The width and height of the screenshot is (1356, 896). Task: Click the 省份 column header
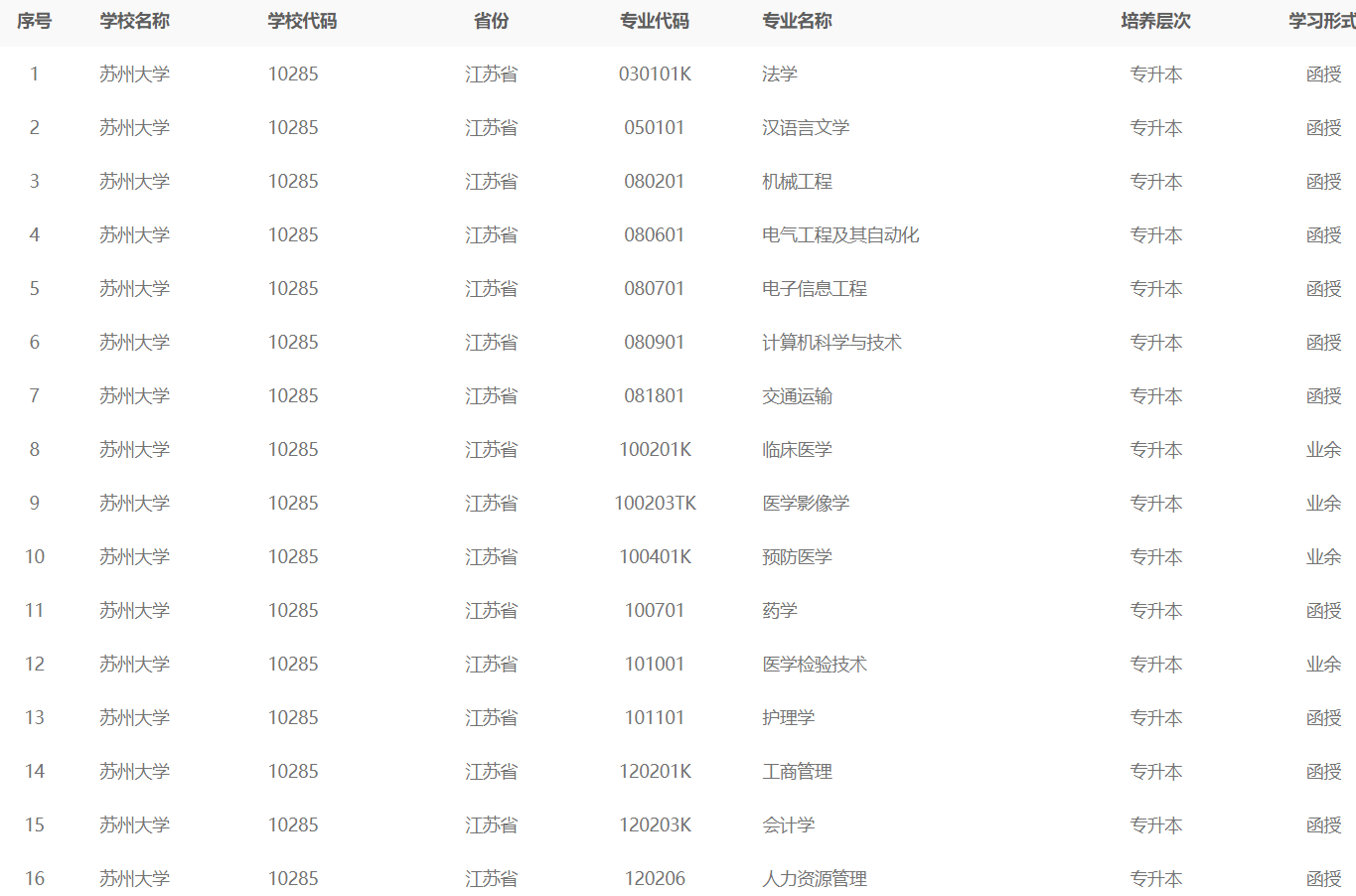coord(491,21)
